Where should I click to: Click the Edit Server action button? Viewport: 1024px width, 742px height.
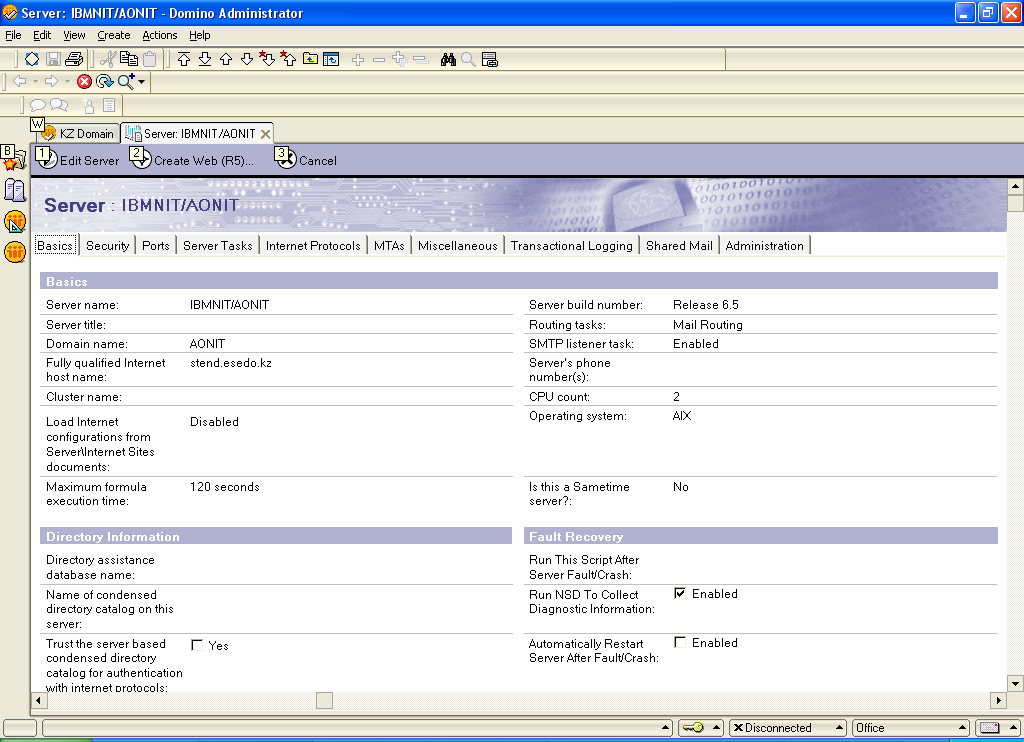(78, 160)
